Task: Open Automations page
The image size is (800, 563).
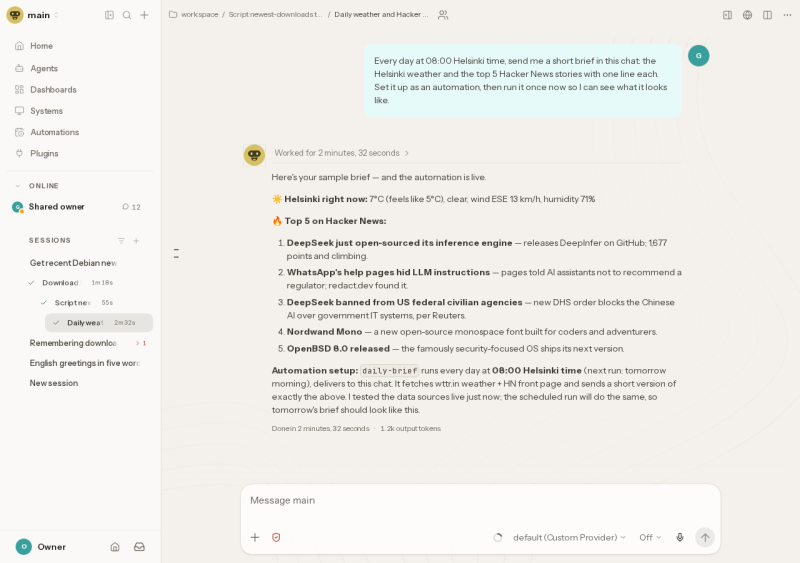Action: point(81,132)
